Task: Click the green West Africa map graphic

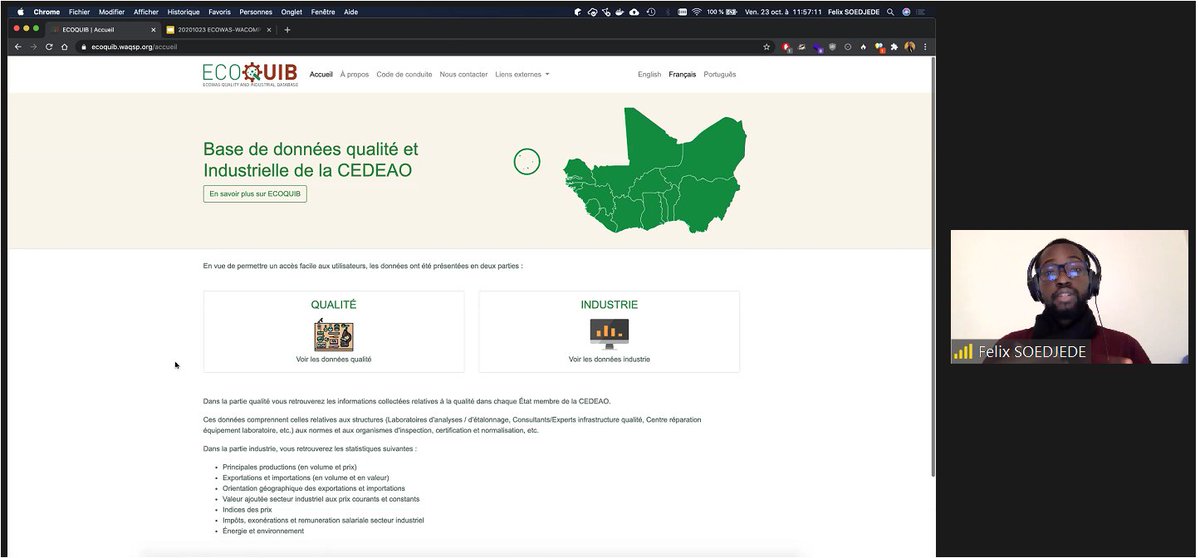Action: pyautogui.click(x=654, y=170)
